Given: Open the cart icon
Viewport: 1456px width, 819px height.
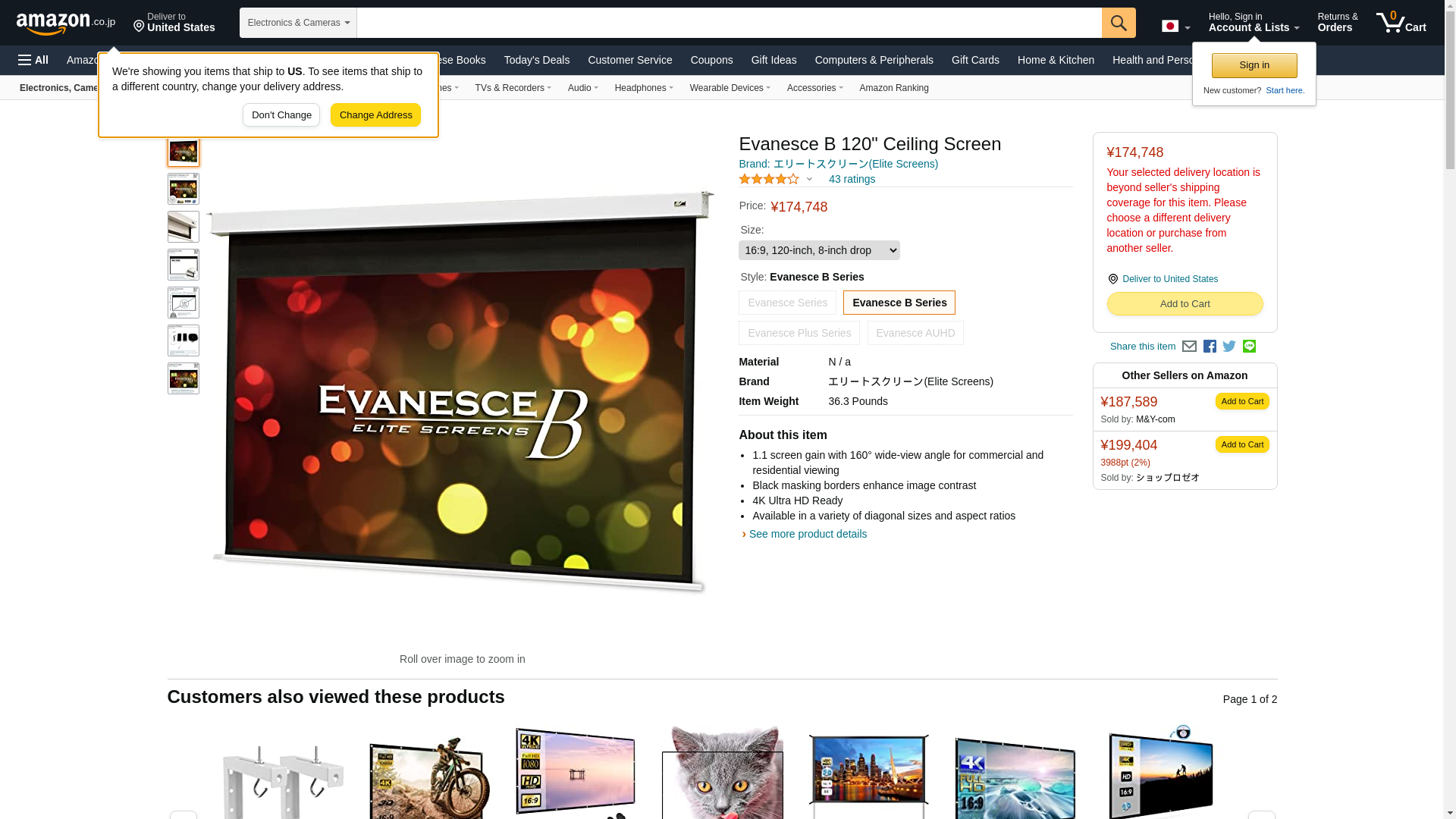Looking at the screenshot, I should click(1401, 22).
